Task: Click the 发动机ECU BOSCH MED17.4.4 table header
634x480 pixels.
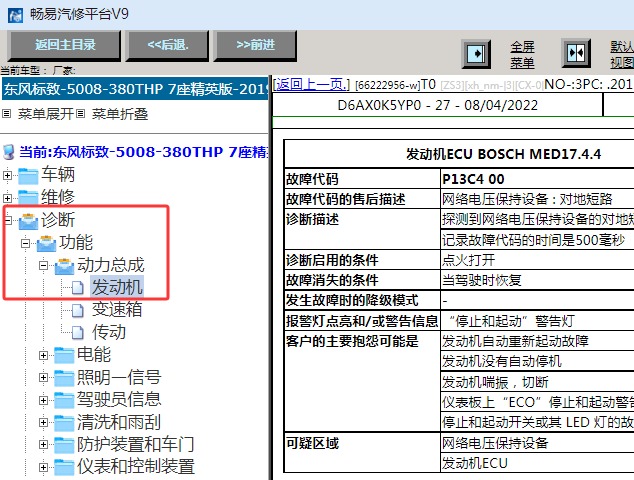Action: click(x=503, y=154)
